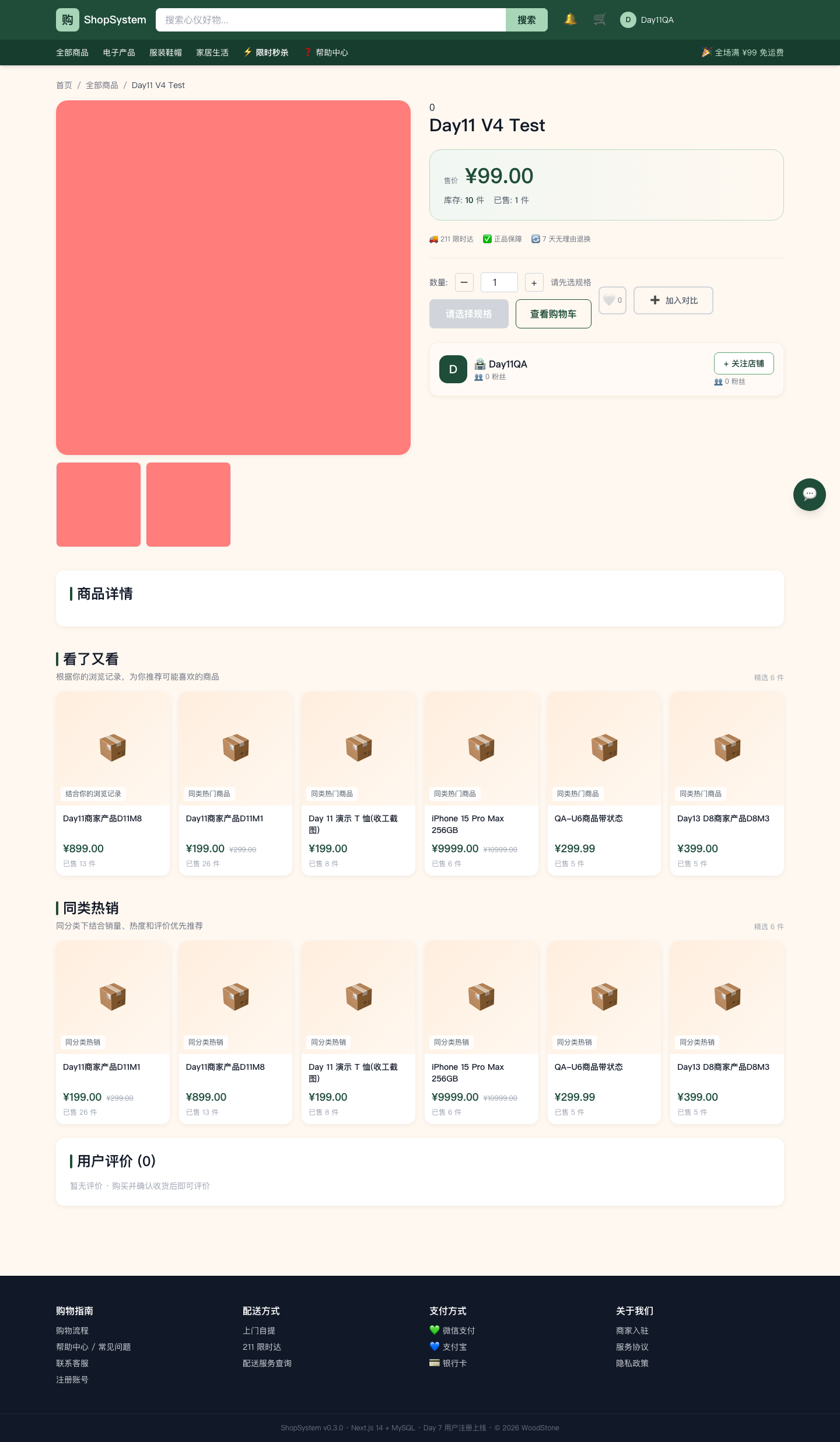Click the 搜索 search button
840x1442 pixels.
[527, 20]
